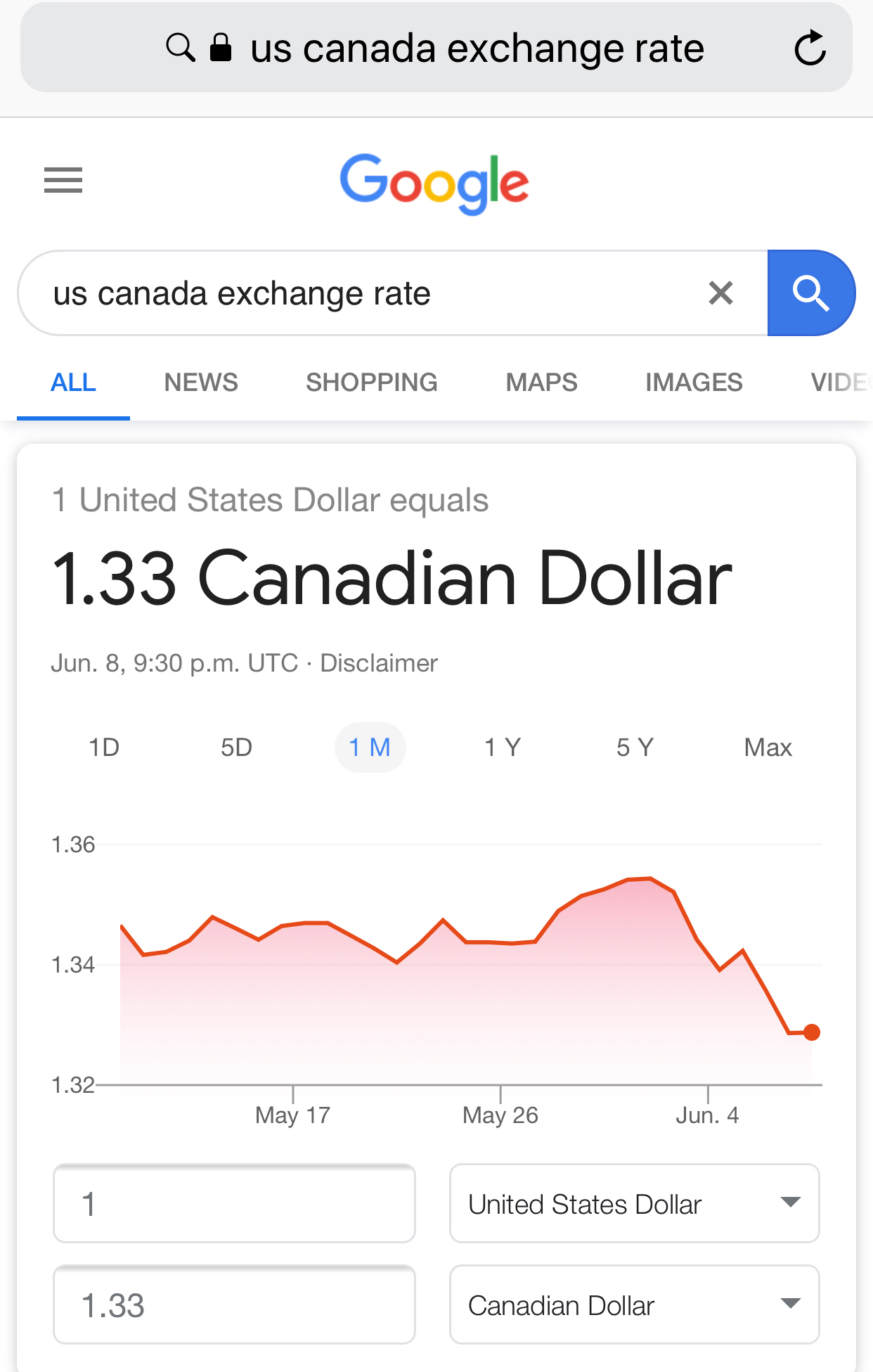
Task: Open the hamburger menu icon
Action: (63, 180)
